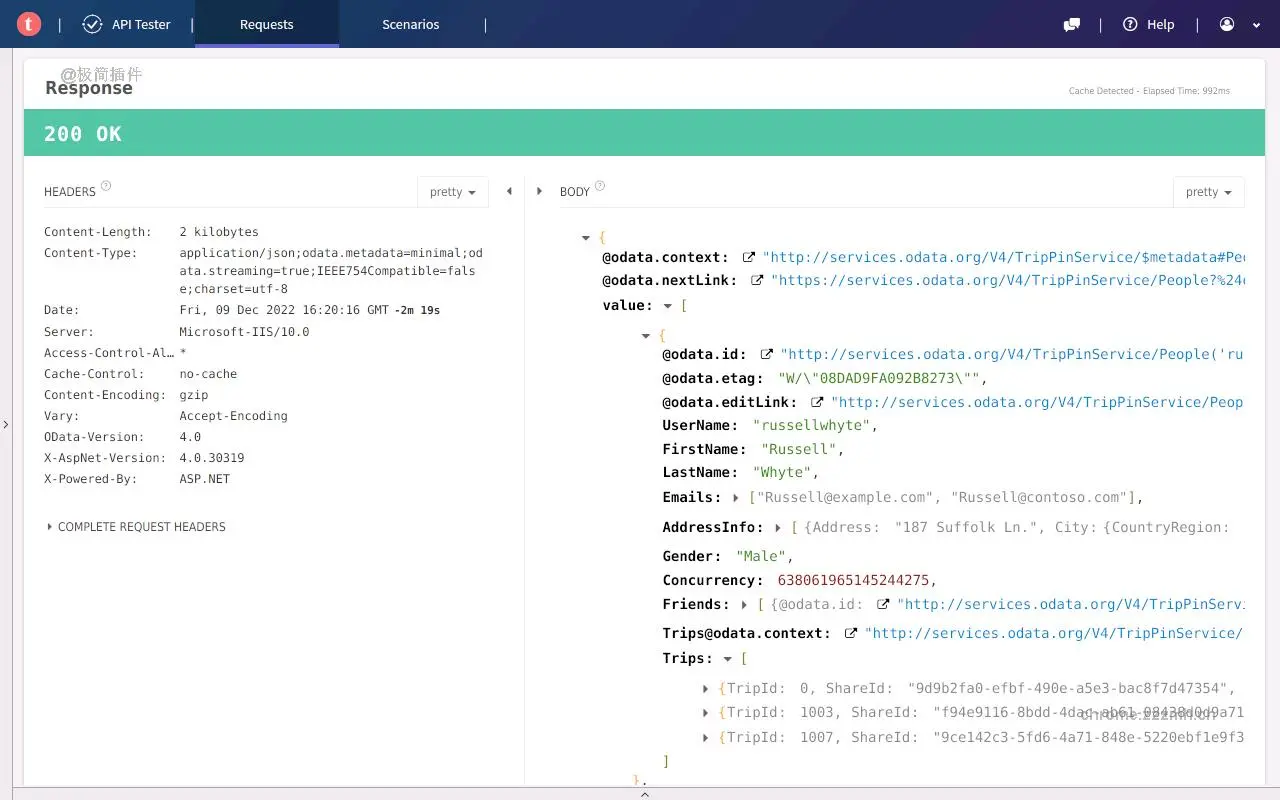The height and width of the screenshot is (800, 1280).
Task: Switch to the Scenarios tab
Action: [411, 24]
